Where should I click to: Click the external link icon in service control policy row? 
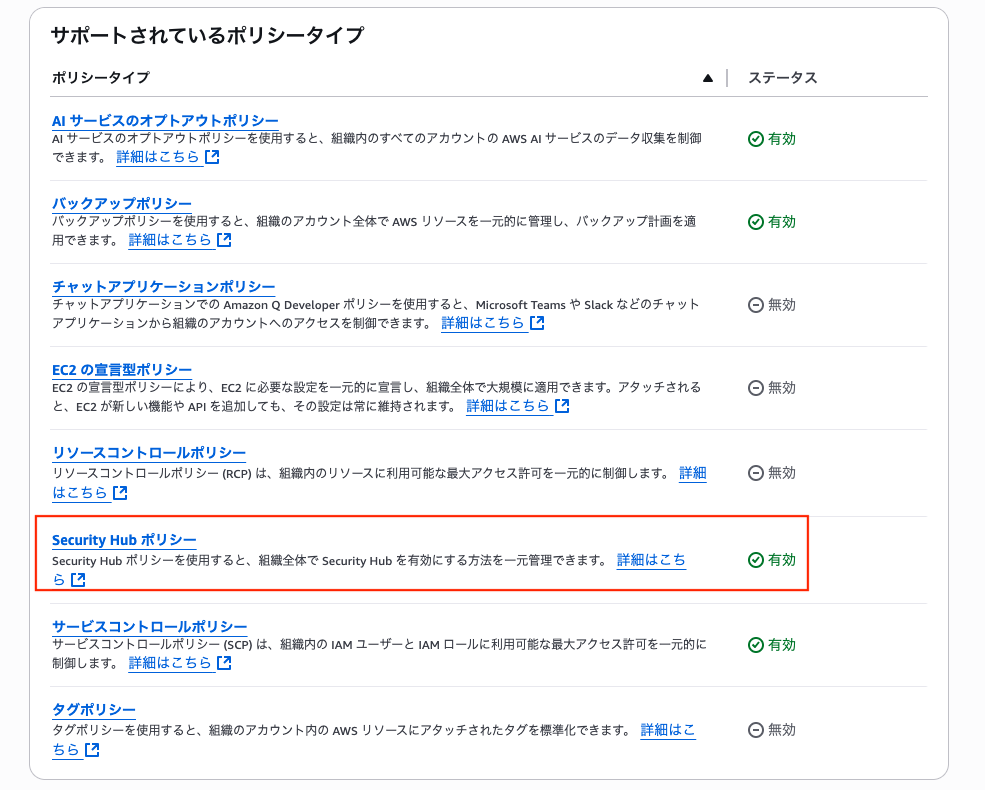point(224,663)
